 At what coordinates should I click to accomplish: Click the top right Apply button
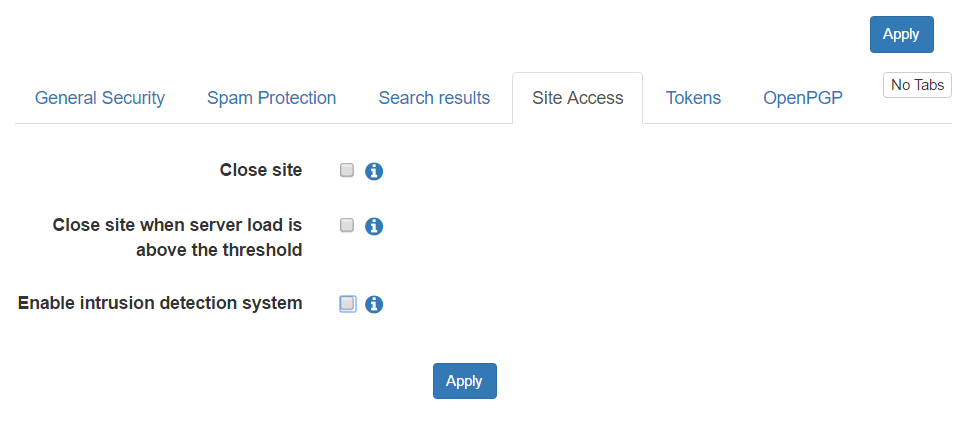click(x=901, y=35)
